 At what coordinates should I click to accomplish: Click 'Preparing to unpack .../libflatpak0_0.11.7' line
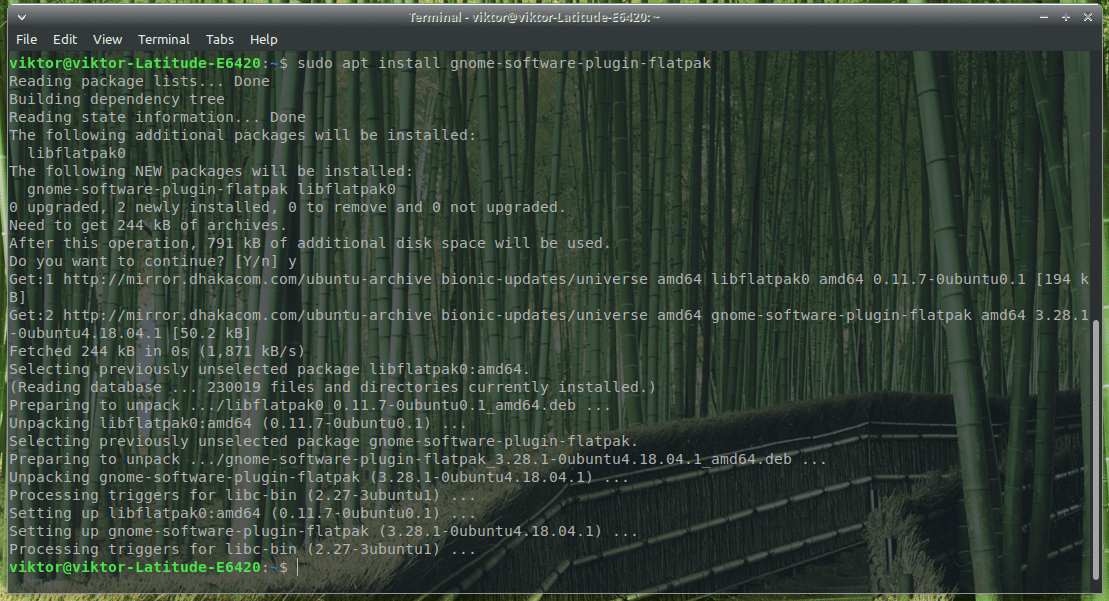(x=310, y=405)
